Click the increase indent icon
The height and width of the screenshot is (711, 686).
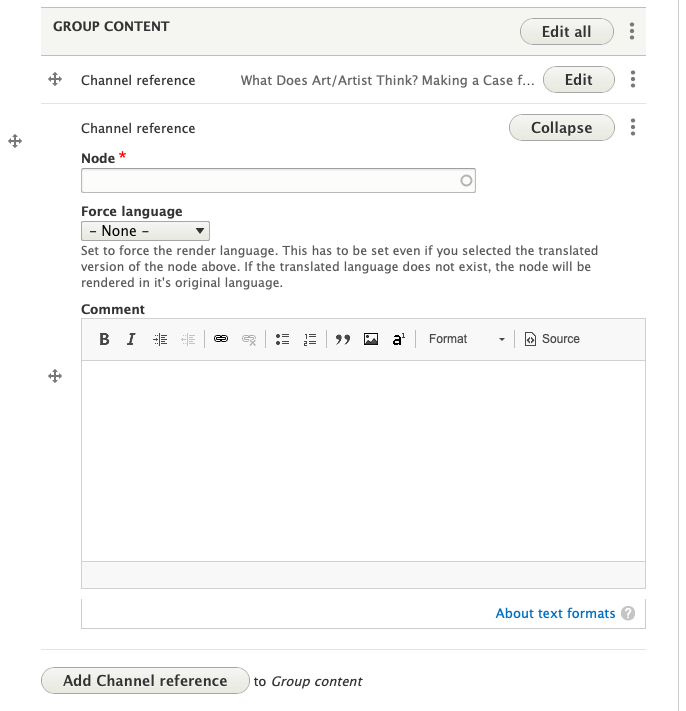coord(160,339)
